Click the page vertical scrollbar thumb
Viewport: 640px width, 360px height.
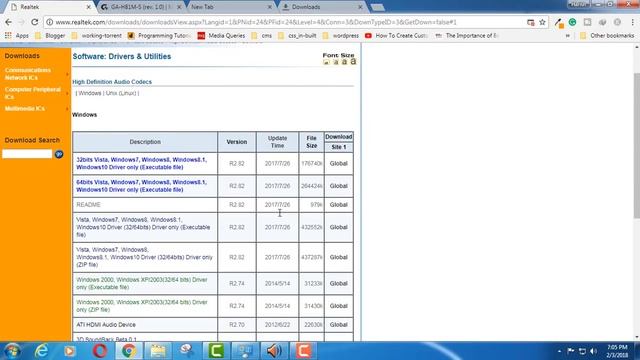(636, 146)
